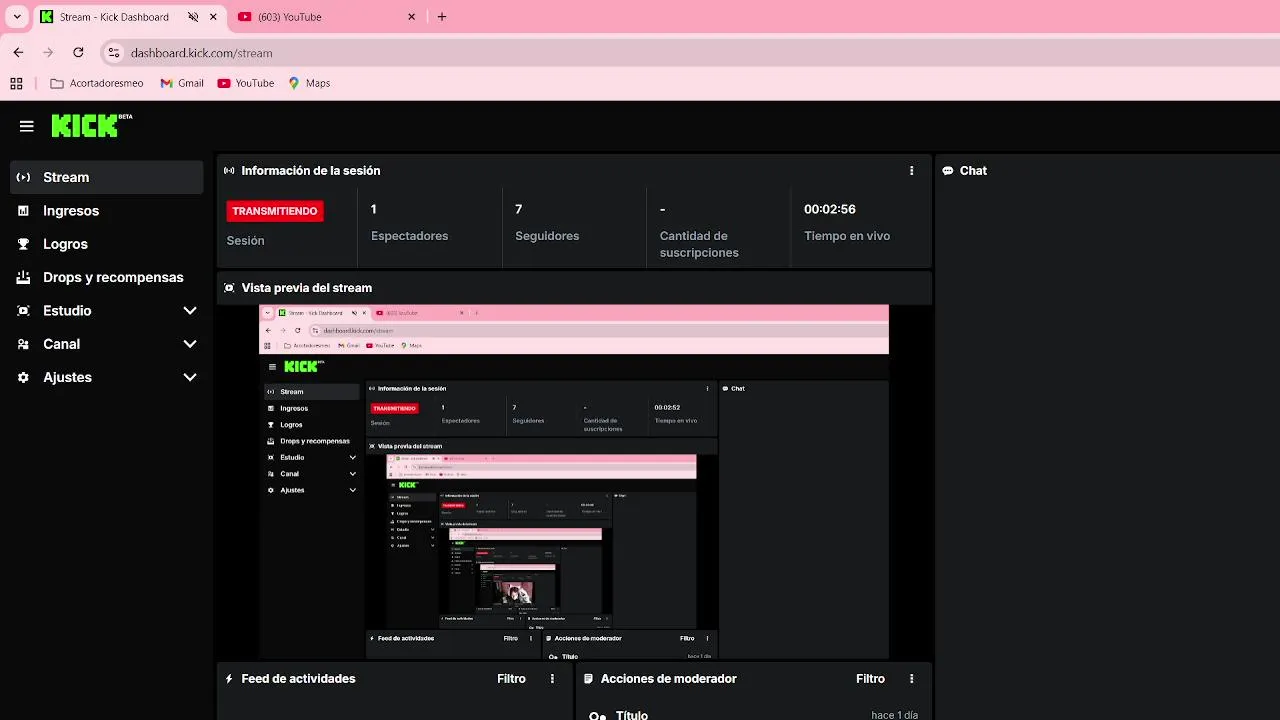This screenshot has height=720, width=1280.
Task: Select the Stream - Kick Dashboard tab
Action: 128,17
